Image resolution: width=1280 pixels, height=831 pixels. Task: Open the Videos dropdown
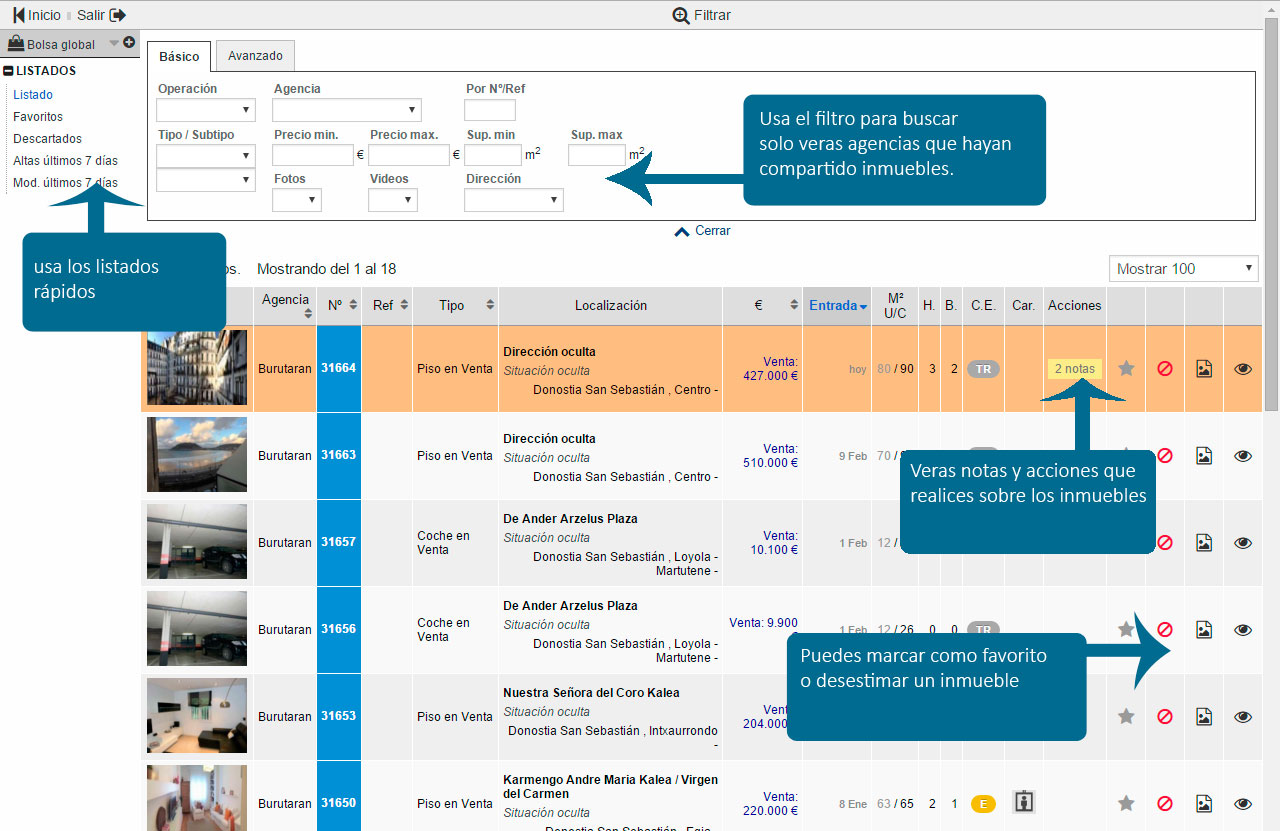[x=393, y=200]
